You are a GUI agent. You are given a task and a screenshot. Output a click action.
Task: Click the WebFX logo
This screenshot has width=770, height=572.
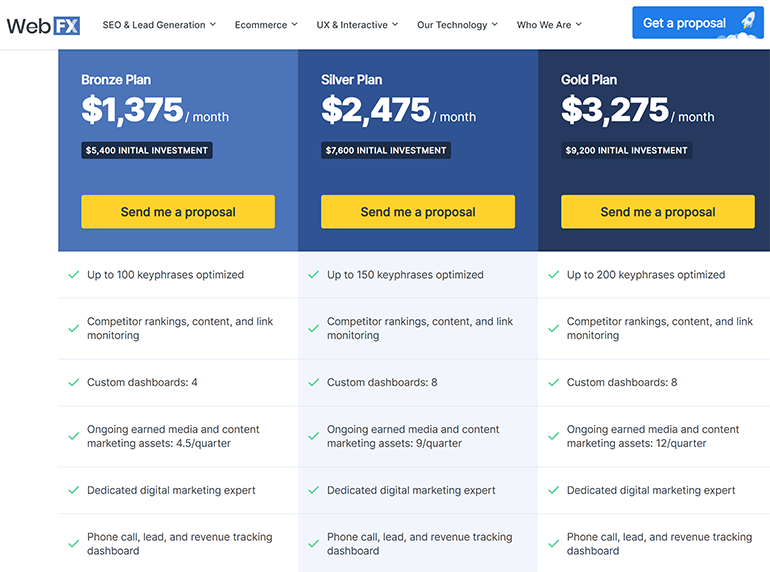[43, 25]
